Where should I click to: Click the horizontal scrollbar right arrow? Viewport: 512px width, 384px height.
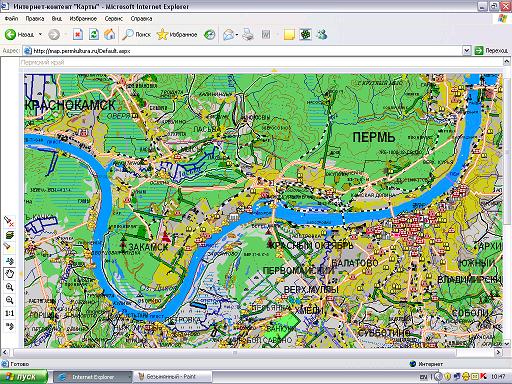click(498, 352)
